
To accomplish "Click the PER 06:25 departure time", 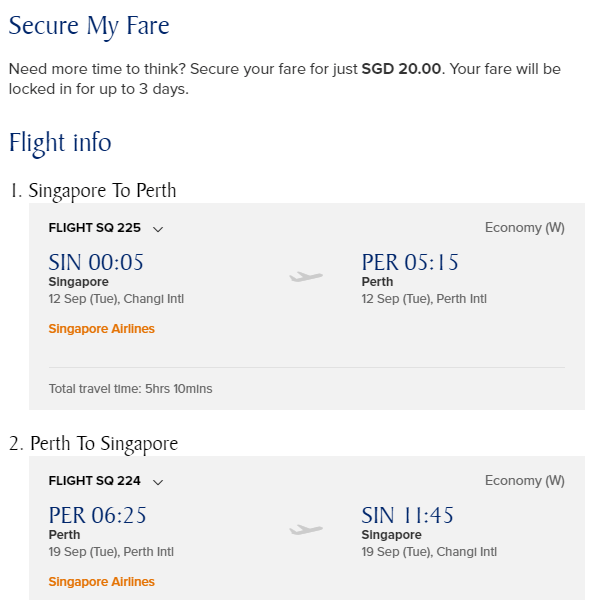I will (x=97, y=515).
